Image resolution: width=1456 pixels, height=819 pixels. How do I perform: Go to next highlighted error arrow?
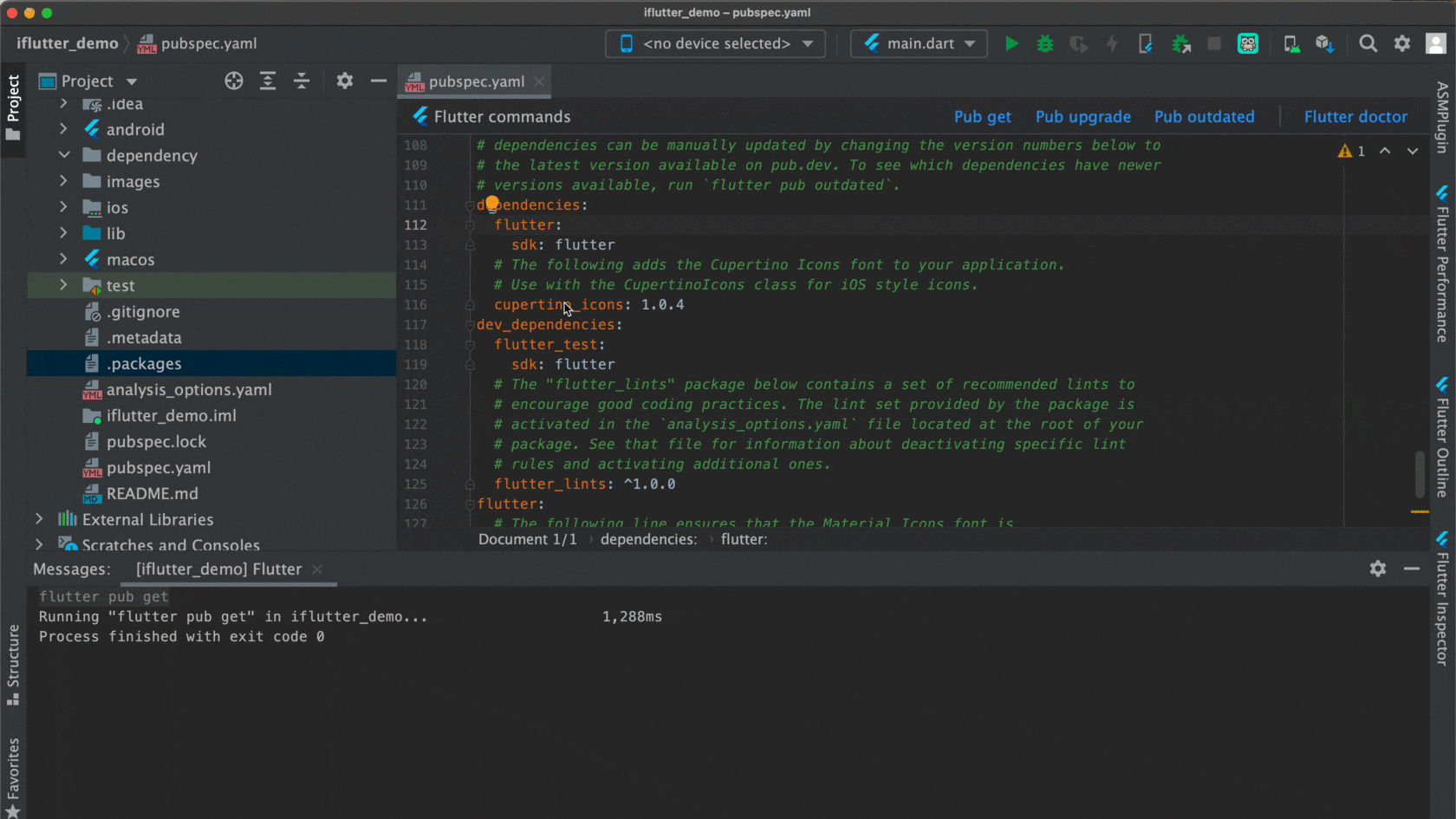coord(1413,151)
